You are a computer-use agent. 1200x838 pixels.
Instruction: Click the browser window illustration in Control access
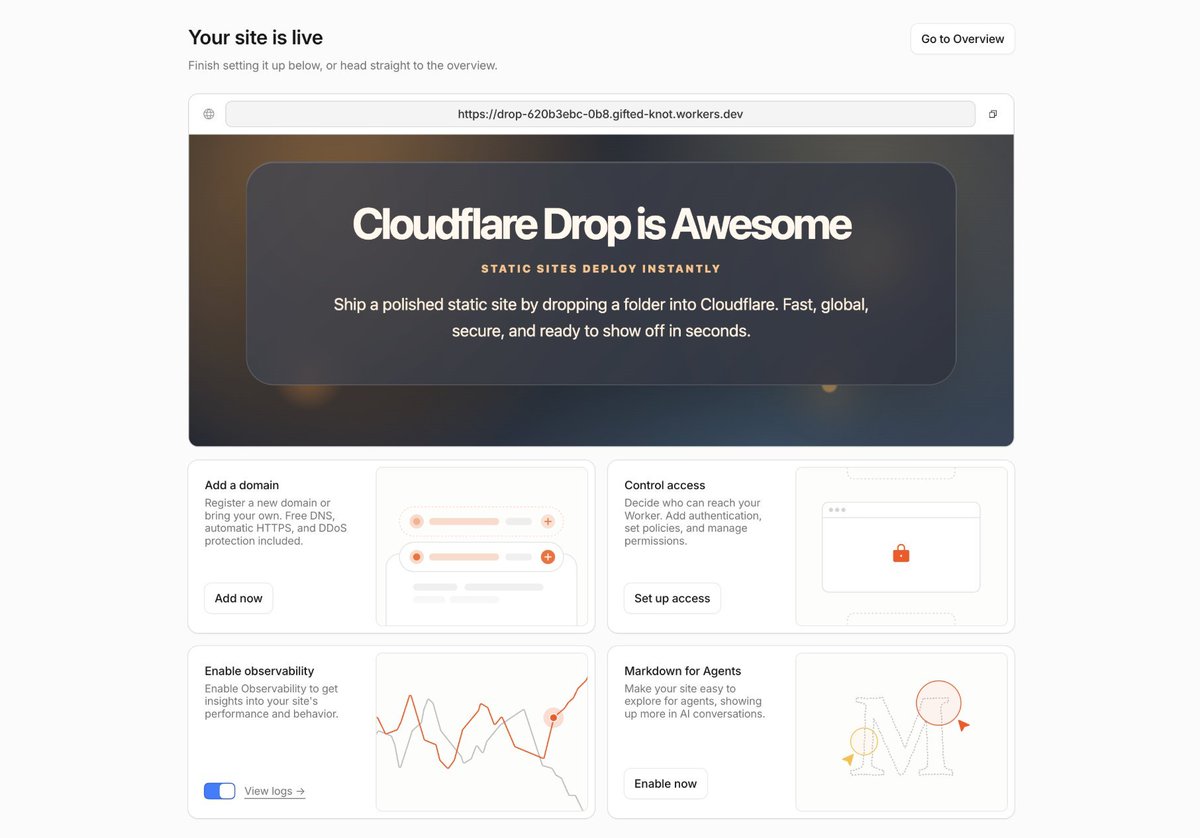(901, 547)
